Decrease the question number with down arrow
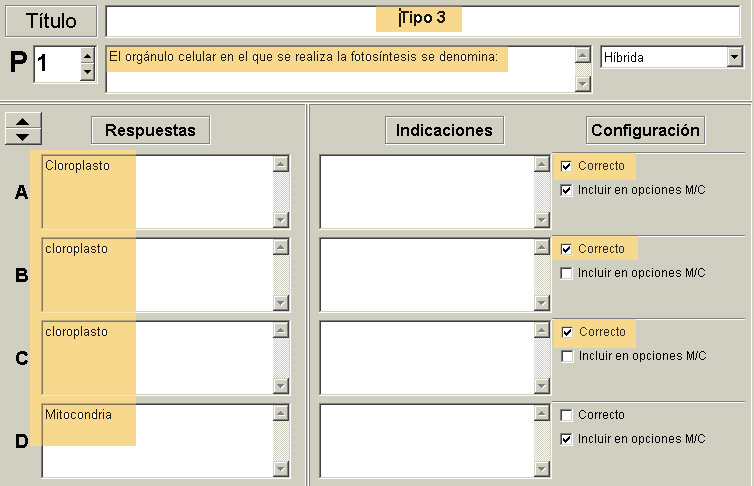The height and width of the screenshot is (486, 754). [87, 71]
